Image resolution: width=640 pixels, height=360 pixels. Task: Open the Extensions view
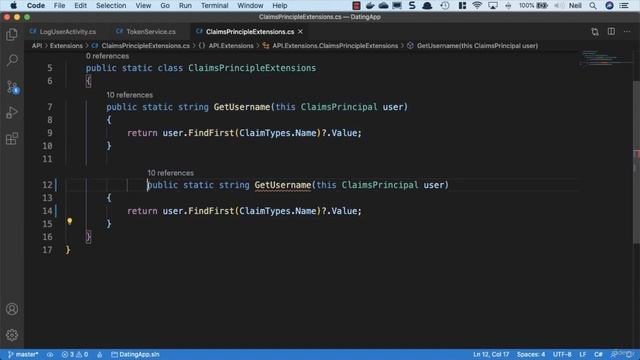(12, 139)
